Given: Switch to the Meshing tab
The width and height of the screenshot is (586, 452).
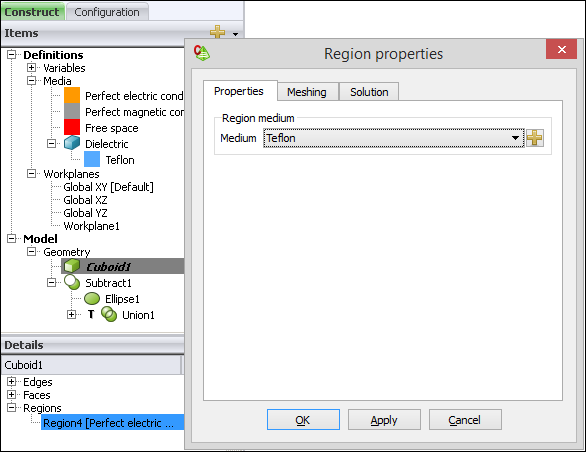Looking at the screenshot, I should point(307,92).
